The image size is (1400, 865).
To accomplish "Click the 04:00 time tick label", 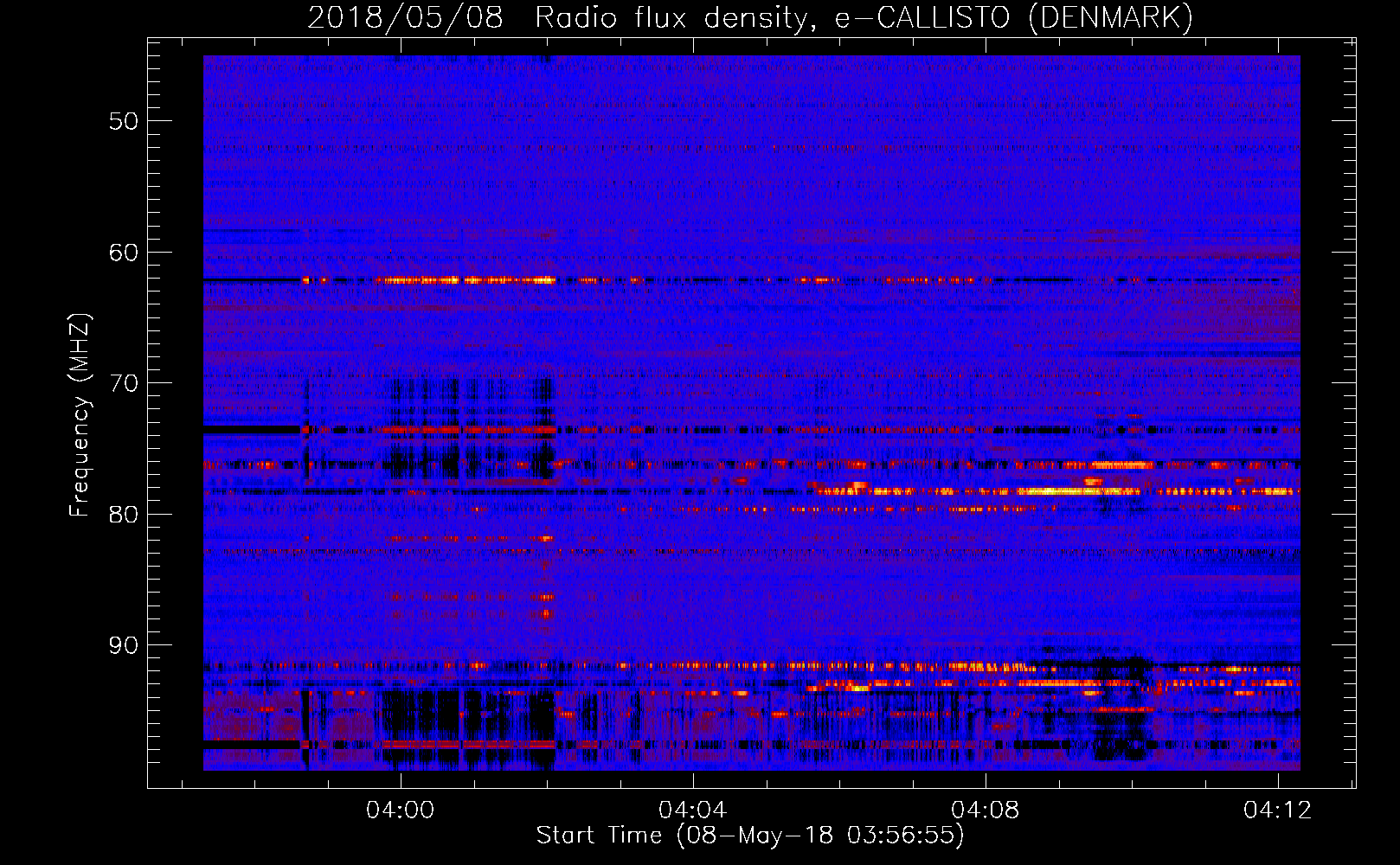I will coord(400,811).
